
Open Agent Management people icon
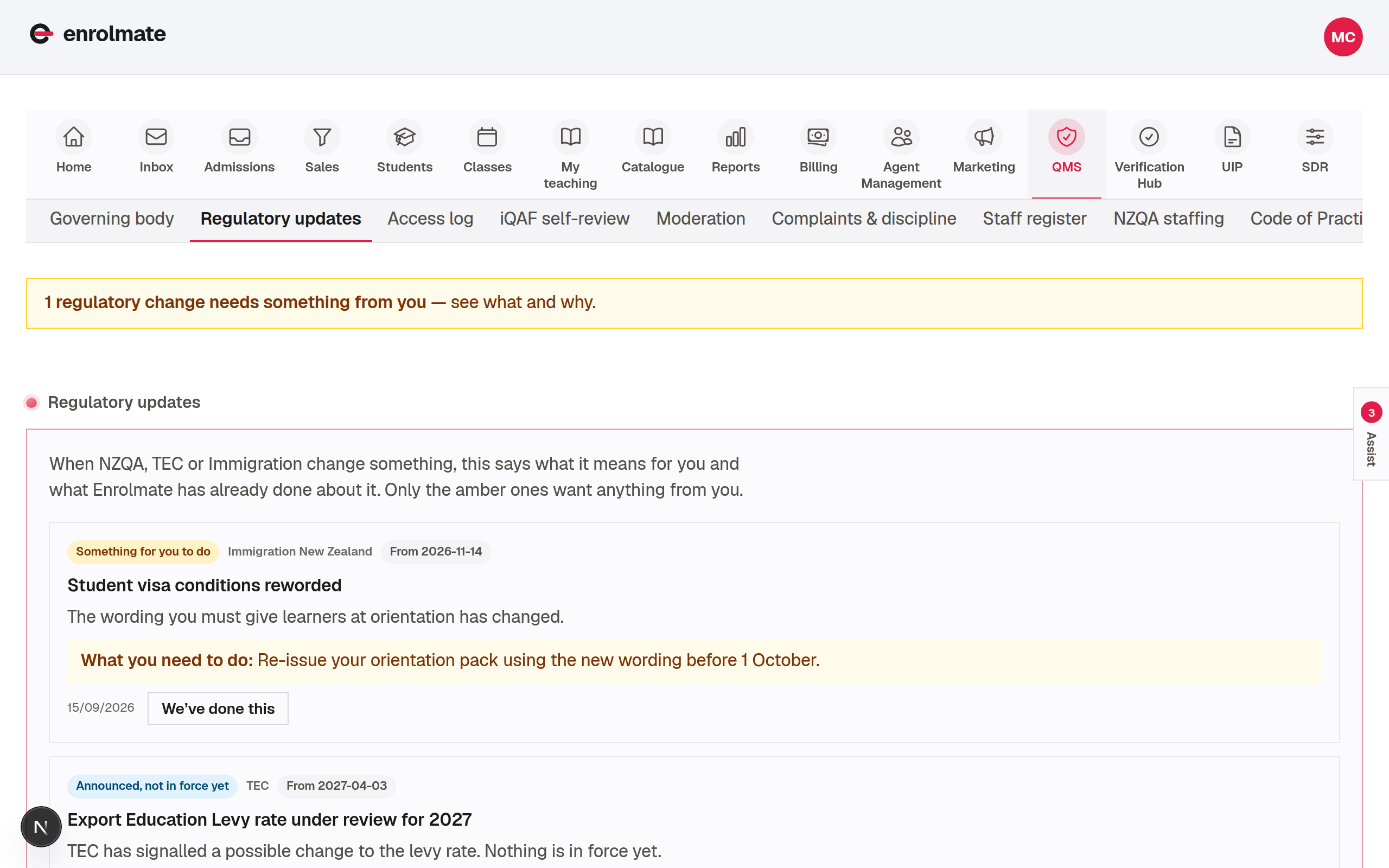tap(901, 137)
